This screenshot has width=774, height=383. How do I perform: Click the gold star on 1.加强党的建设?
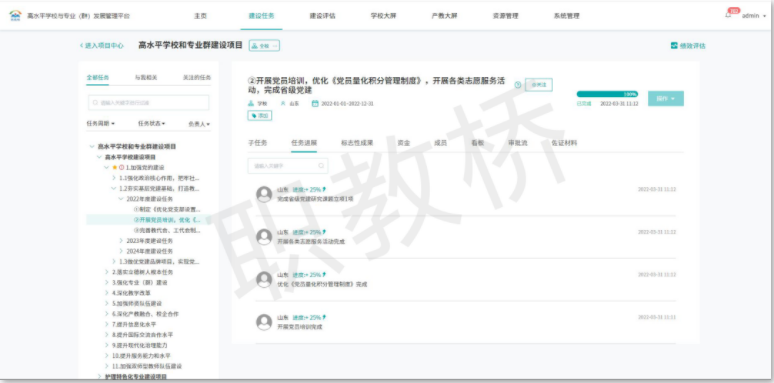tap(115, 167)
